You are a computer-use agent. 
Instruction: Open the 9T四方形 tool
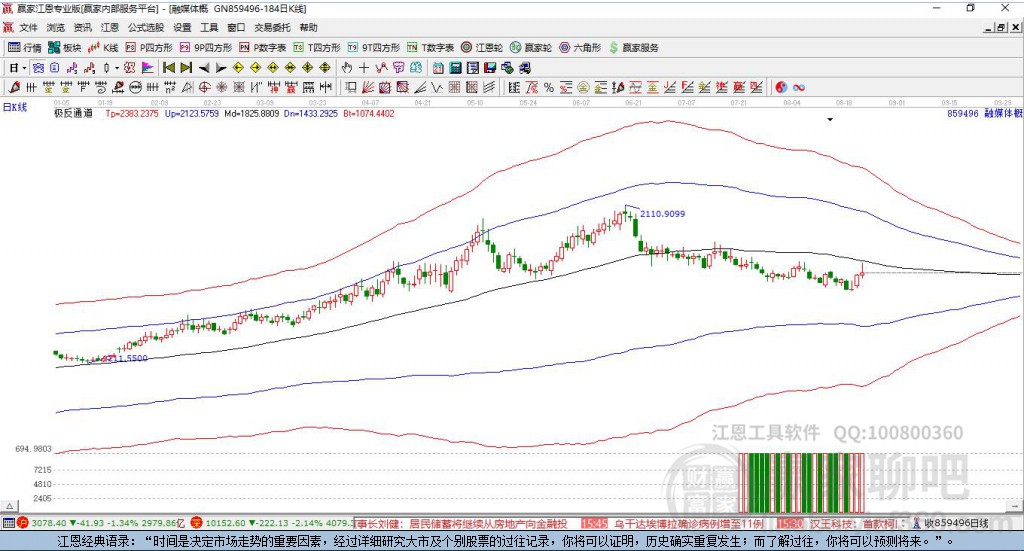click(374, 48)
